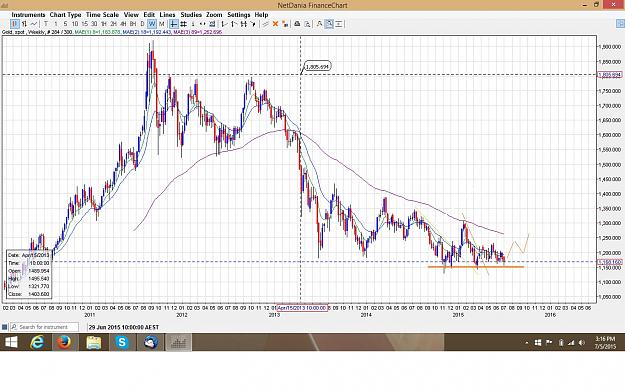625x392 pixels.
Task: Click the text annotation 'A' icon
Action: (319, 24)
